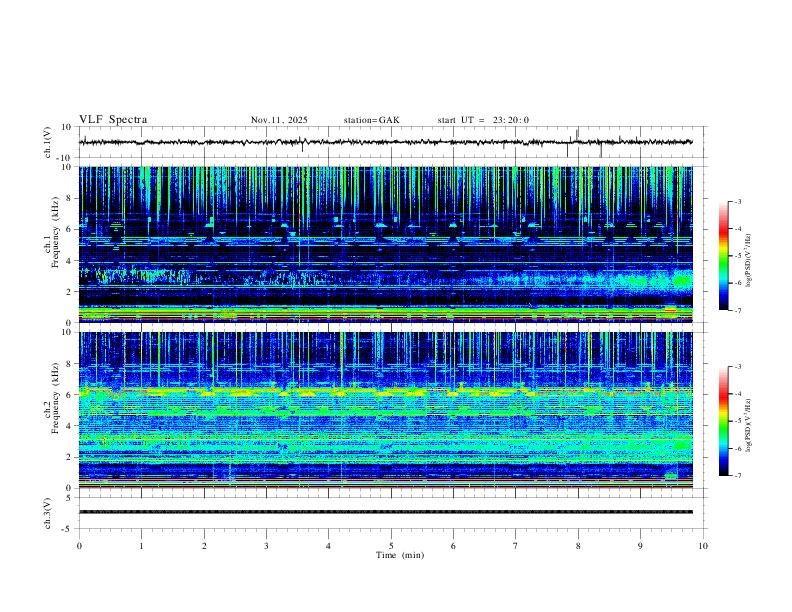Click the "8" kHz tick on ch.1 frequency axis
Screen dimensions: 792x612
click(x=70, y=198)
